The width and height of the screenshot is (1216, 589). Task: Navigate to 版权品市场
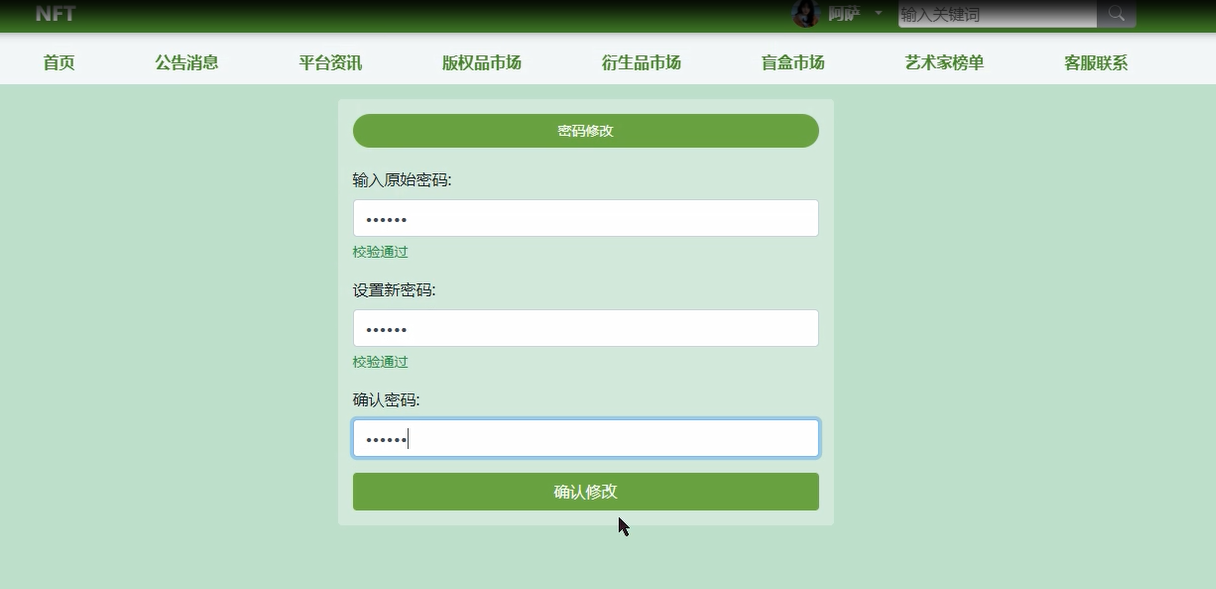482,62
